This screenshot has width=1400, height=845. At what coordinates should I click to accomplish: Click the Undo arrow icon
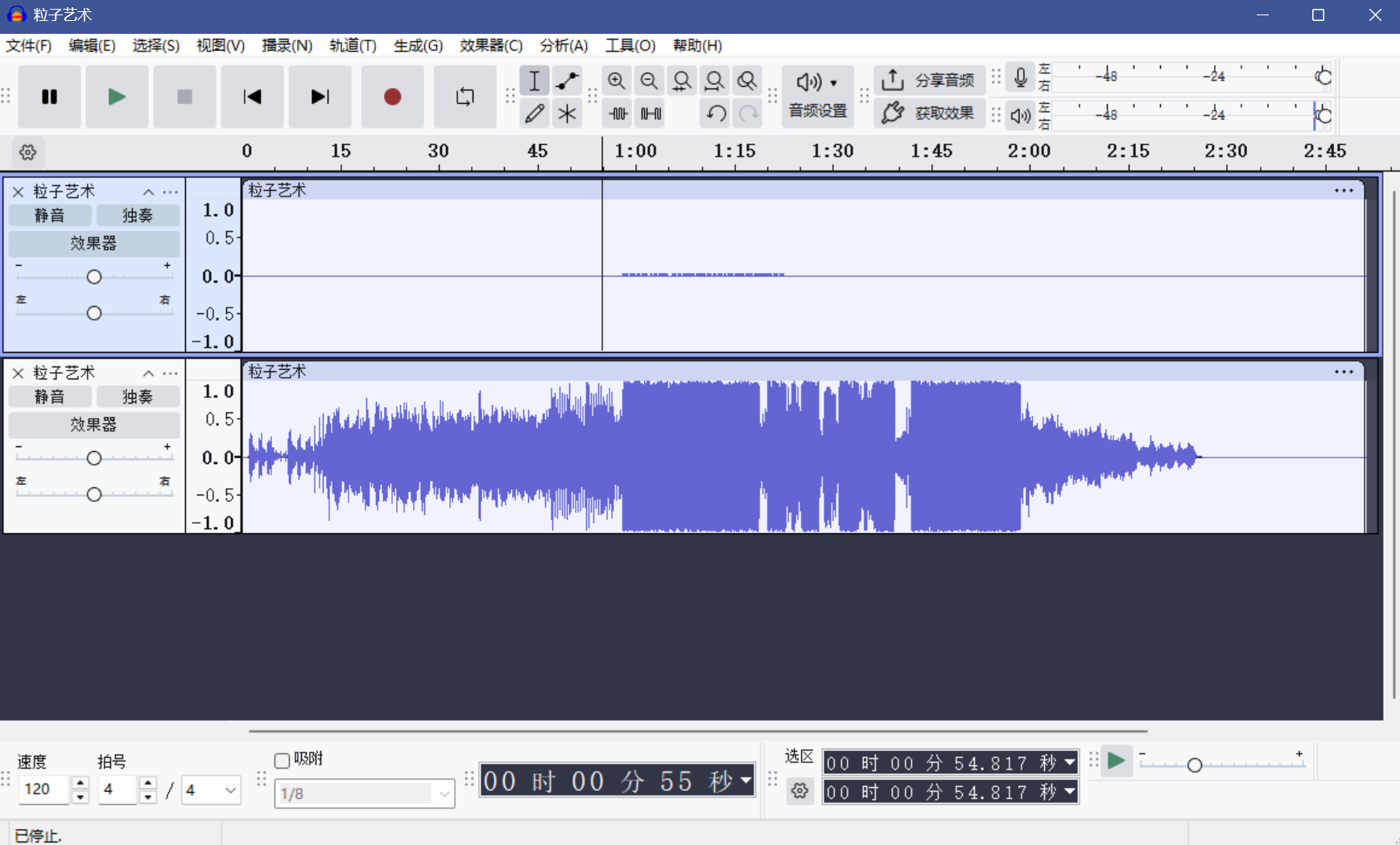pyautogui.click(x=716, y=114)
